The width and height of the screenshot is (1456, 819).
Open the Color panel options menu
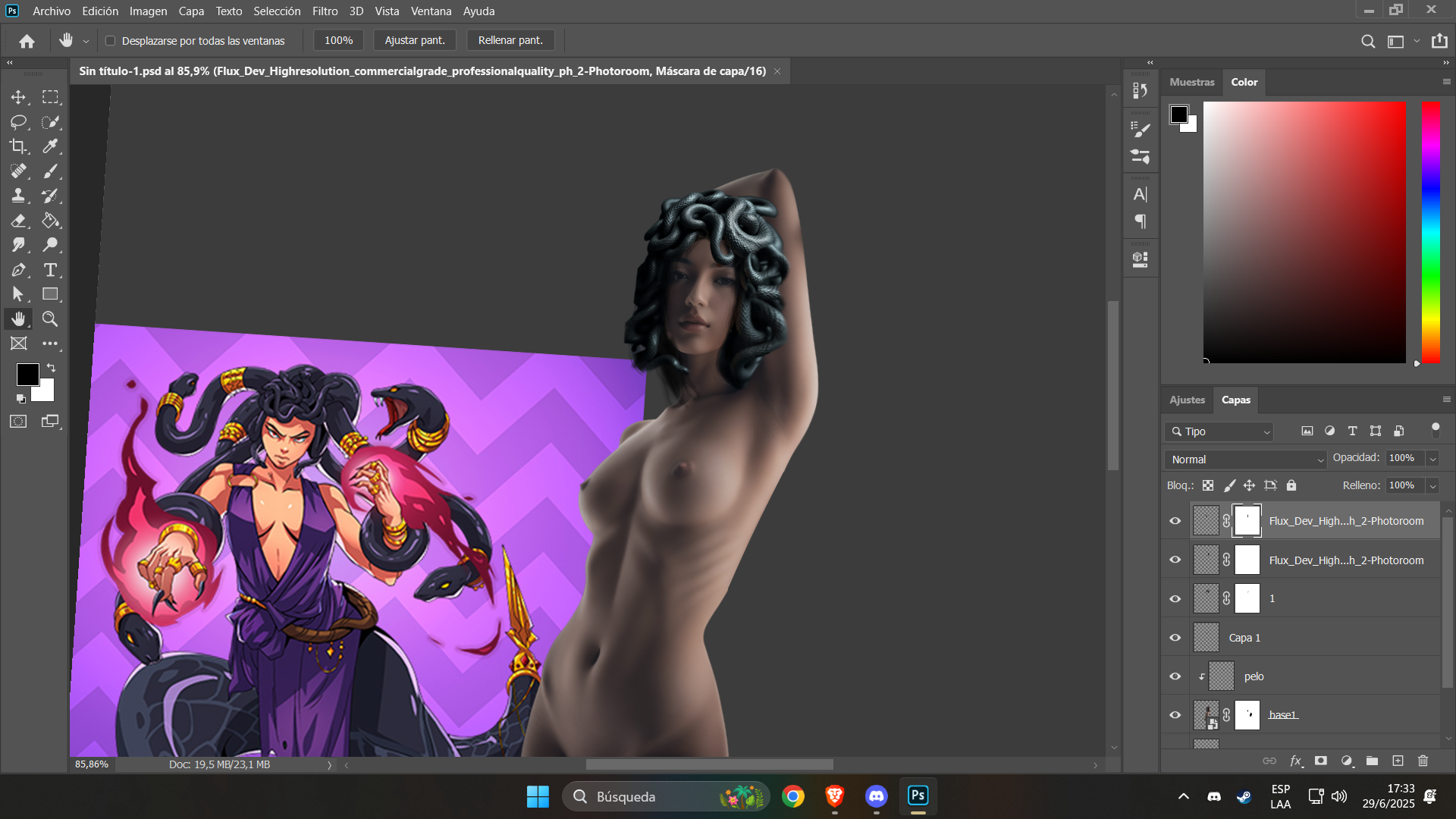(x=1446, y=82)
